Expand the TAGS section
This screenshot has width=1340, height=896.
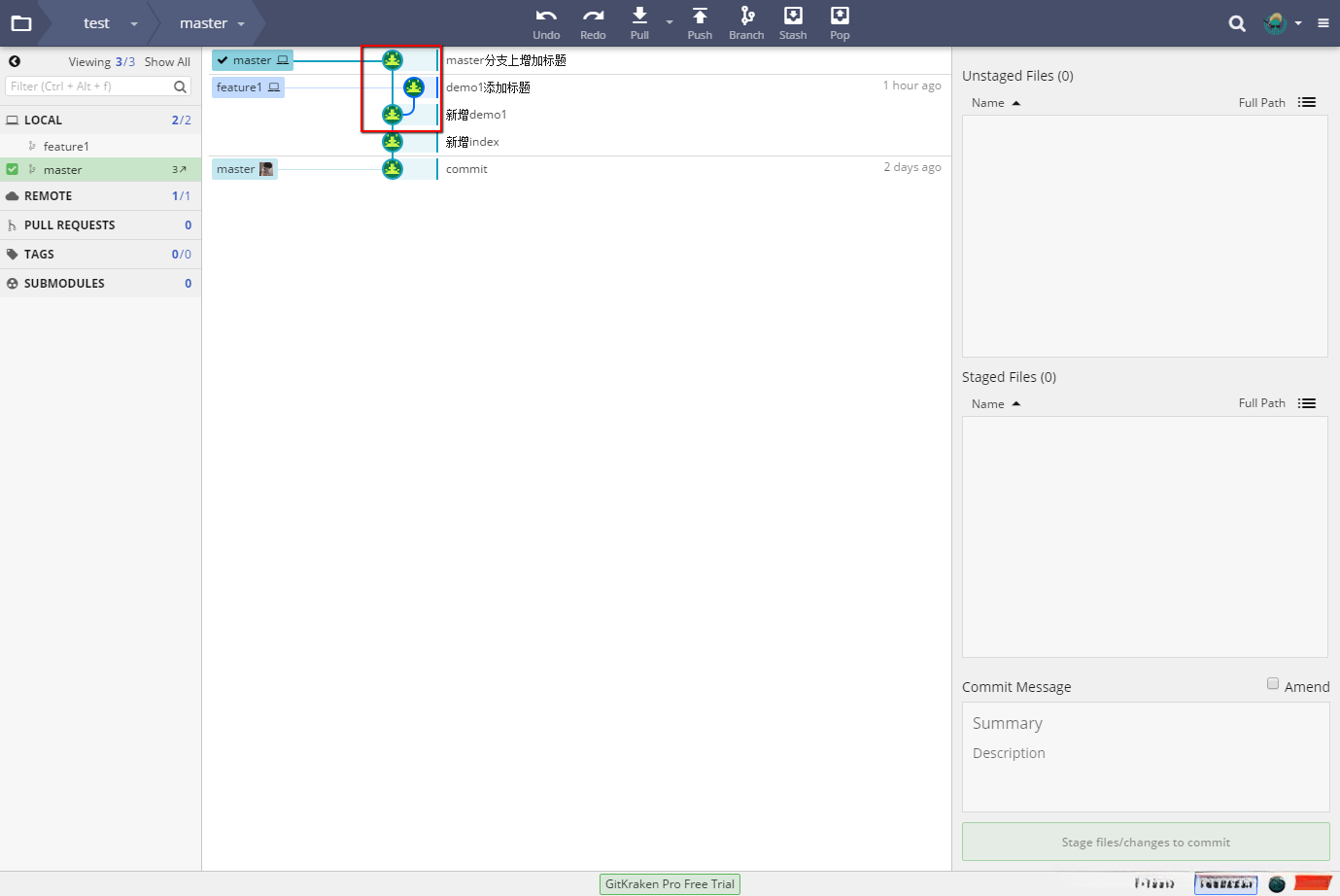[x=101, y=254]
